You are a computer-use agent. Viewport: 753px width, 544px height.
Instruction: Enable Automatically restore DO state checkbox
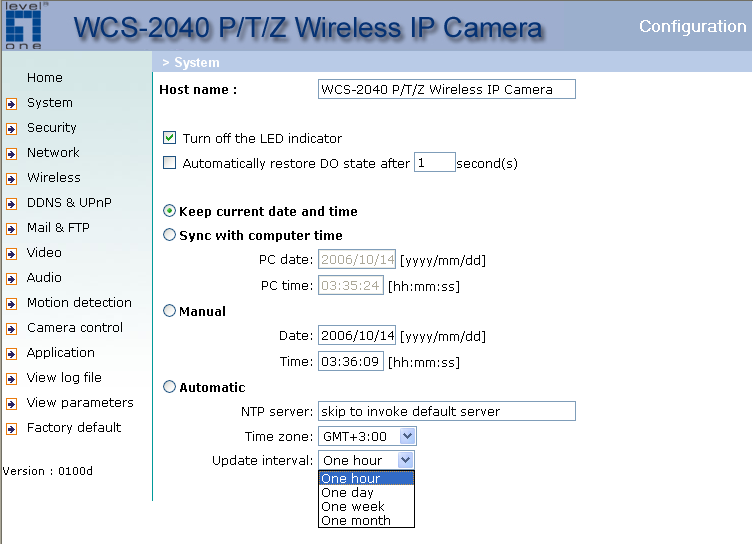[169, 163]
